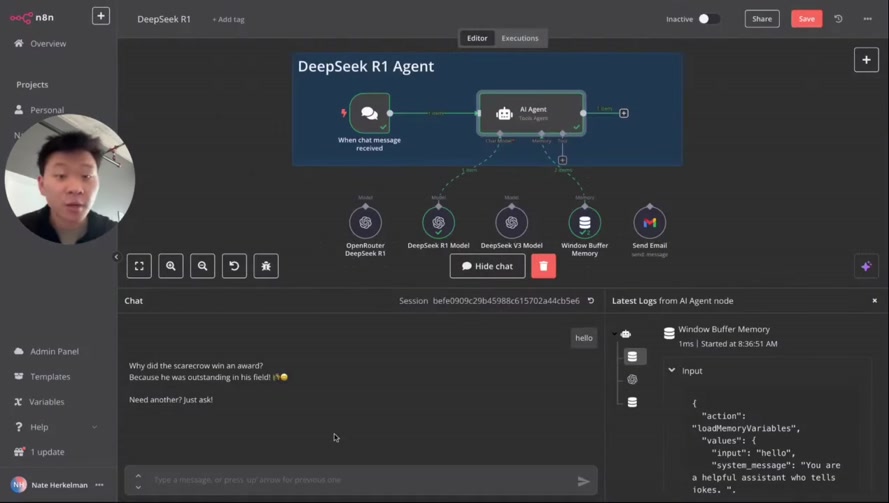Select the AI Agent node
Screen dimensions: 889x503
(x=531, y=113)
